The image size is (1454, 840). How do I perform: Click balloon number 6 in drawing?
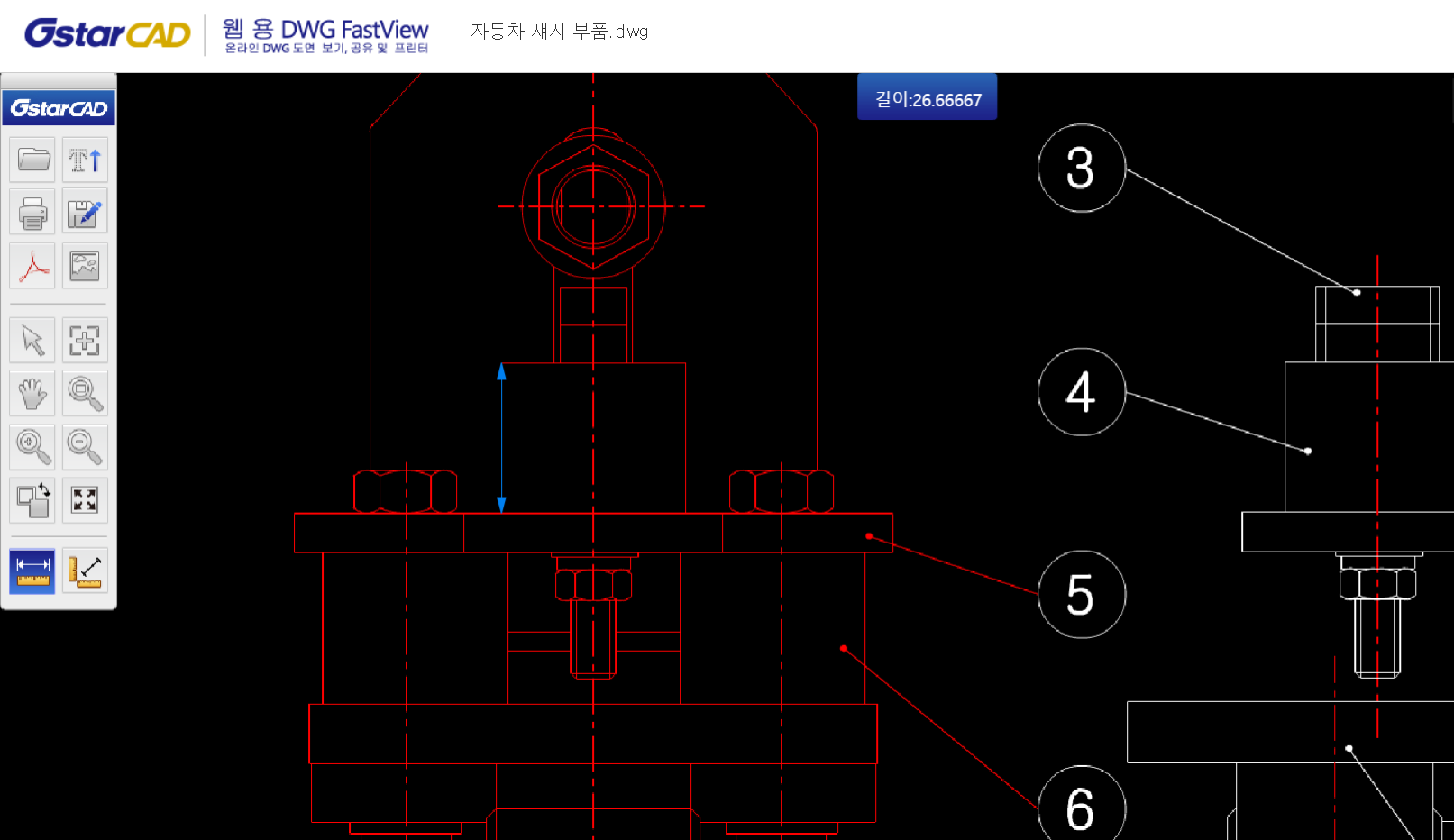[x=1081, y=805]
